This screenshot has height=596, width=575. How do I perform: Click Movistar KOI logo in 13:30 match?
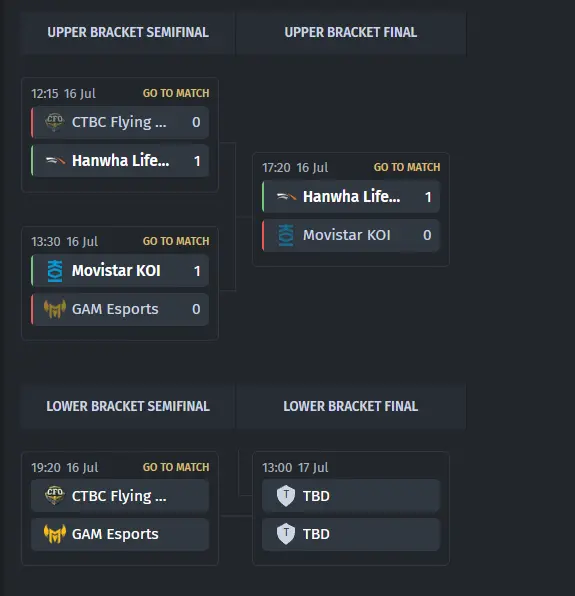click(55, 271)
